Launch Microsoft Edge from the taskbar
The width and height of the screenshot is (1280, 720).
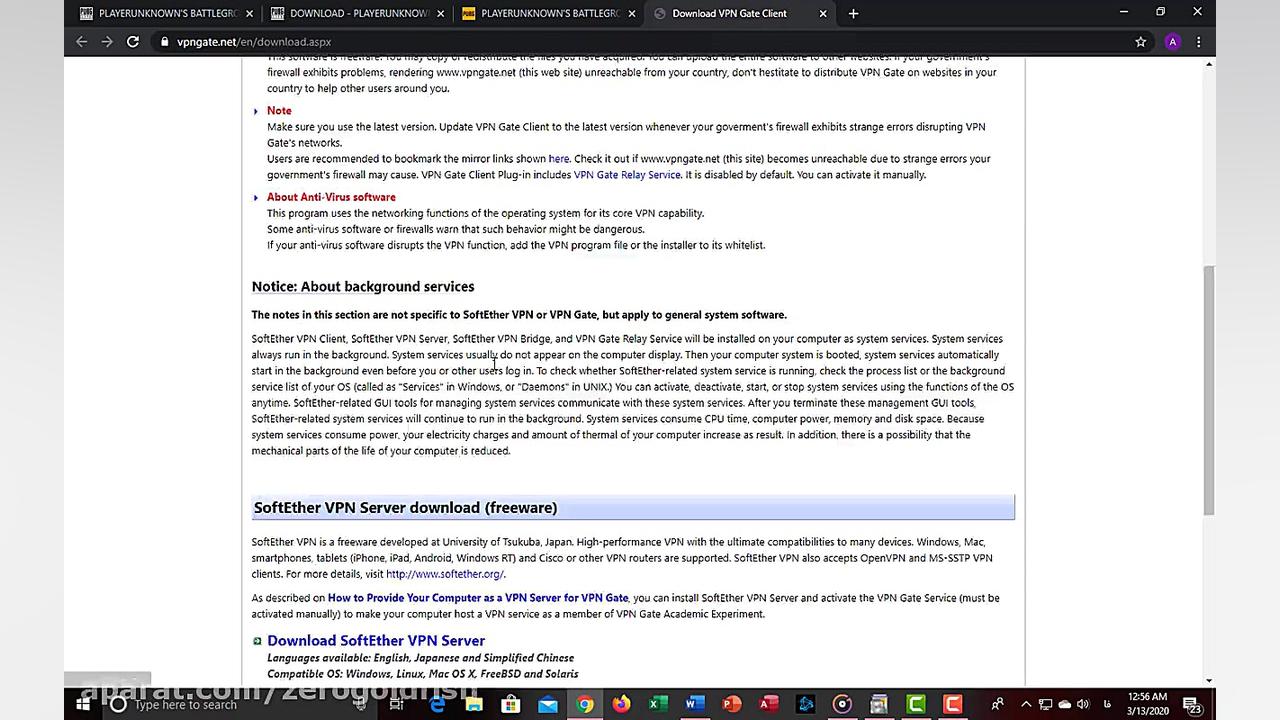[x=438, y=704]
